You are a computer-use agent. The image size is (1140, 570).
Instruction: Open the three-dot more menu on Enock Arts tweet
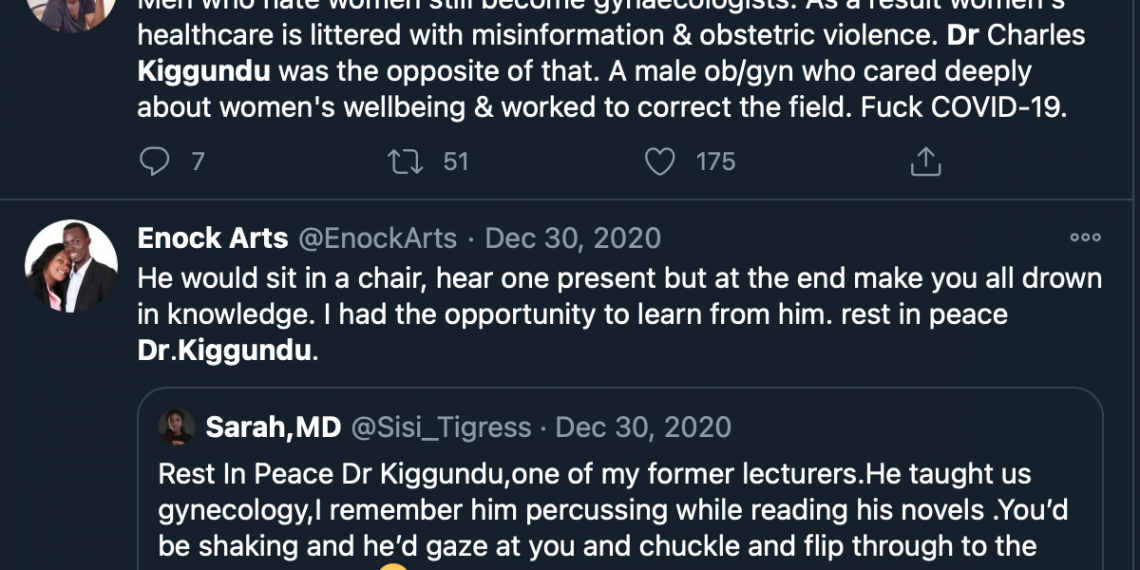pyautogui.click(x=1085, y=238)
